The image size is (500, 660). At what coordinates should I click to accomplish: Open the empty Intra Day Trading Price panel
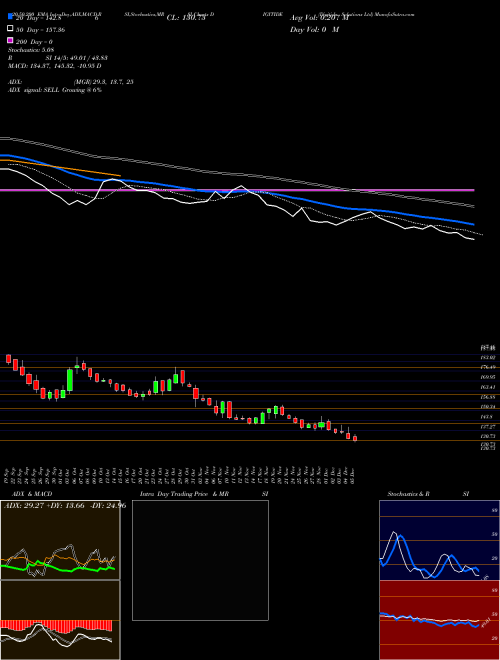[200, 560]
